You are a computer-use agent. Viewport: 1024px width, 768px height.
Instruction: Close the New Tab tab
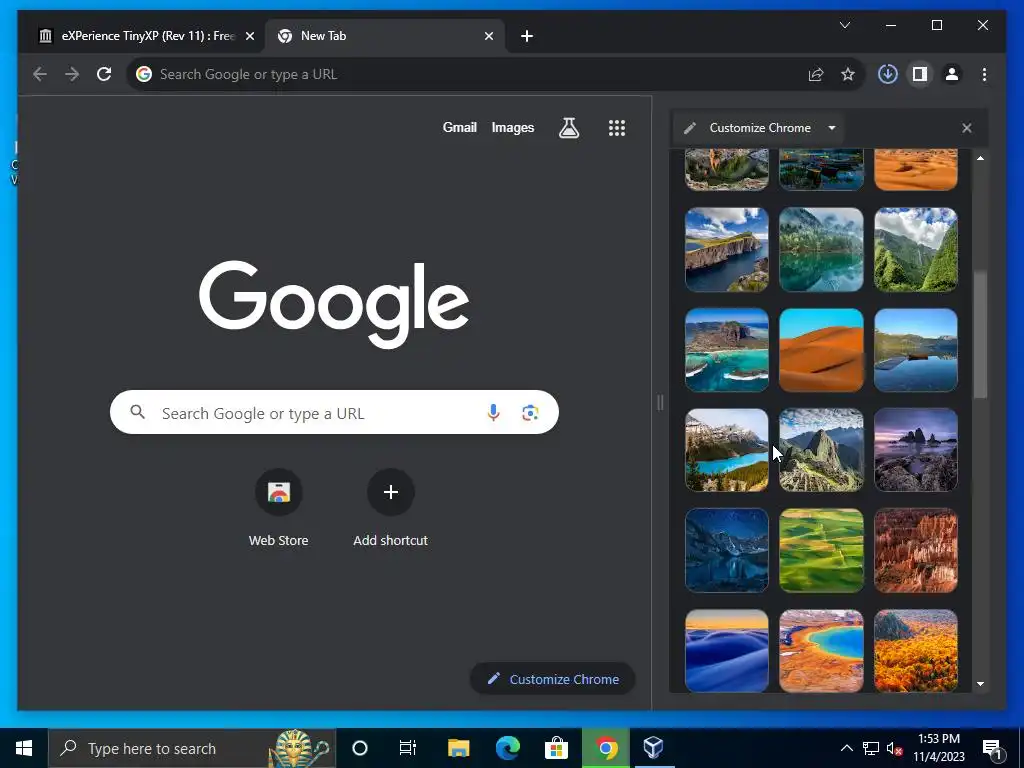pos(488,36)
